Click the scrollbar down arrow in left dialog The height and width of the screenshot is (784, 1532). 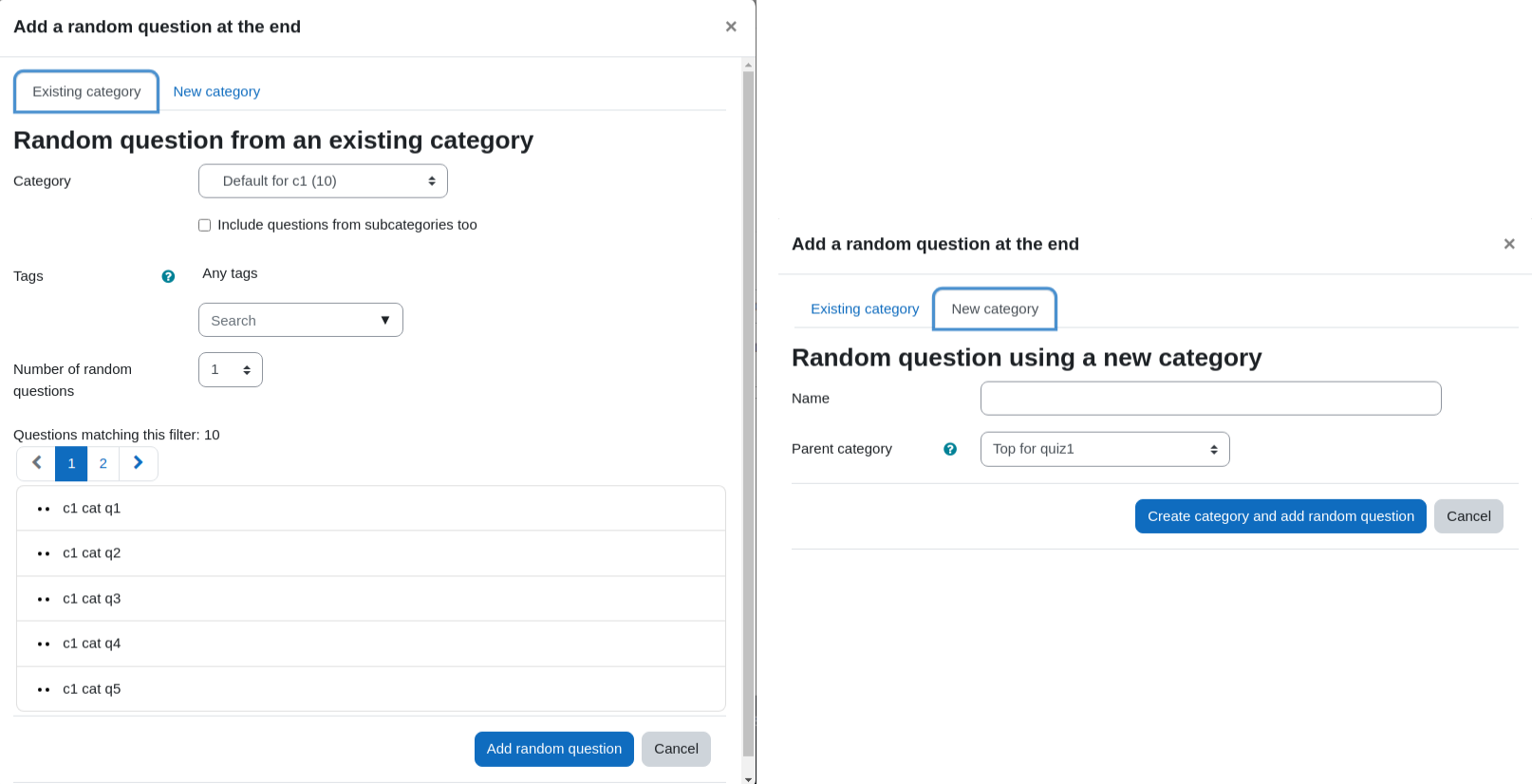pos(749,778)
